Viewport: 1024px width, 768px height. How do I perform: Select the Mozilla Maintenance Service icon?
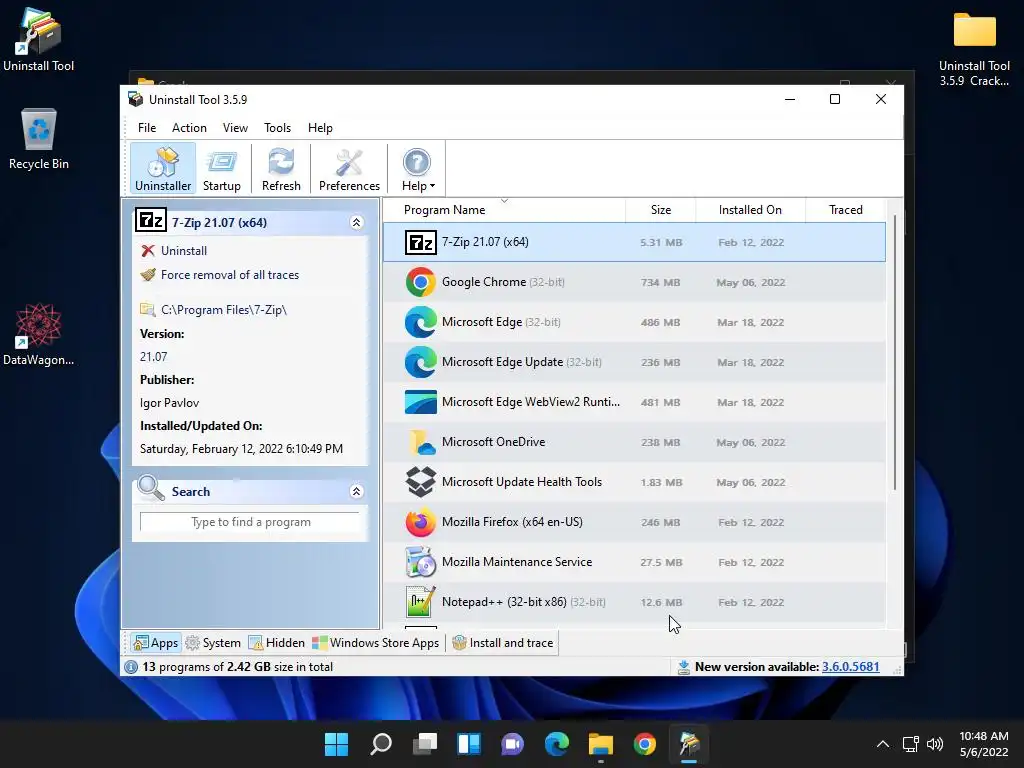tap(421, 562)
